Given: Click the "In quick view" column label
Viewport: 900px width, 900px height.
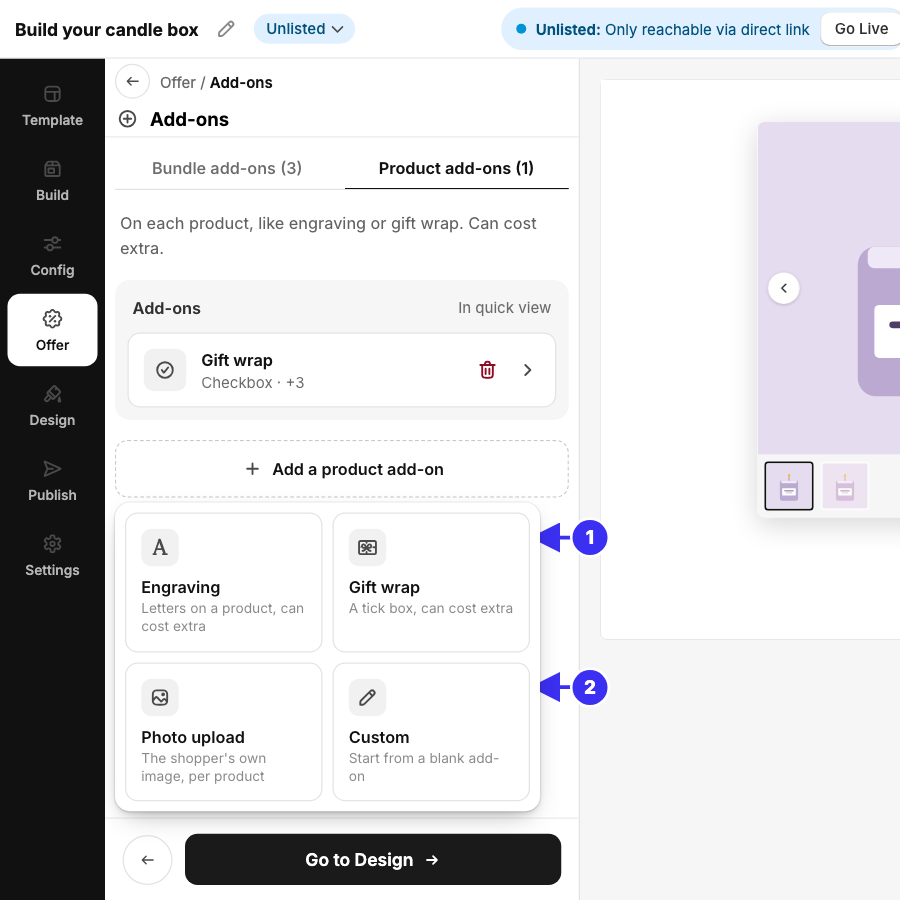Looking at the screenshot, I should click(504, 308).
